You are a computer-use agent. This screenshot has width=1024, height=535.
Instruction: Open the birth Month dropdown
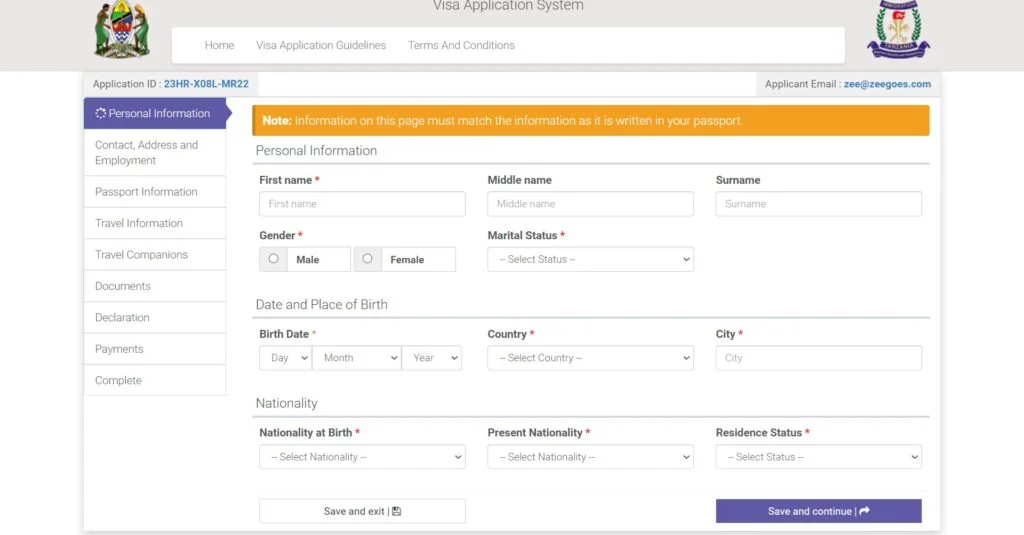tap(356, 358)
